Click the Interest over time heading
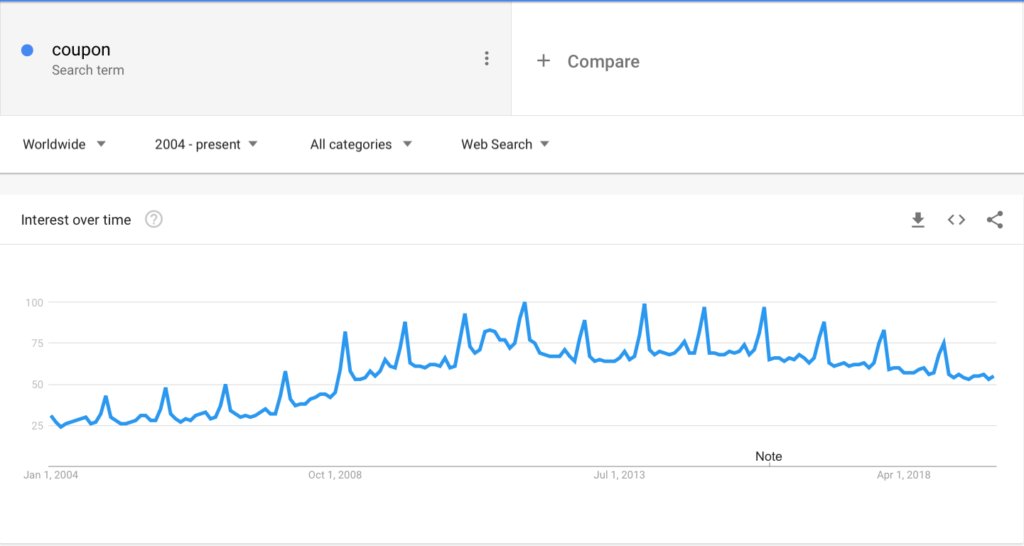 tap(76, 220)
